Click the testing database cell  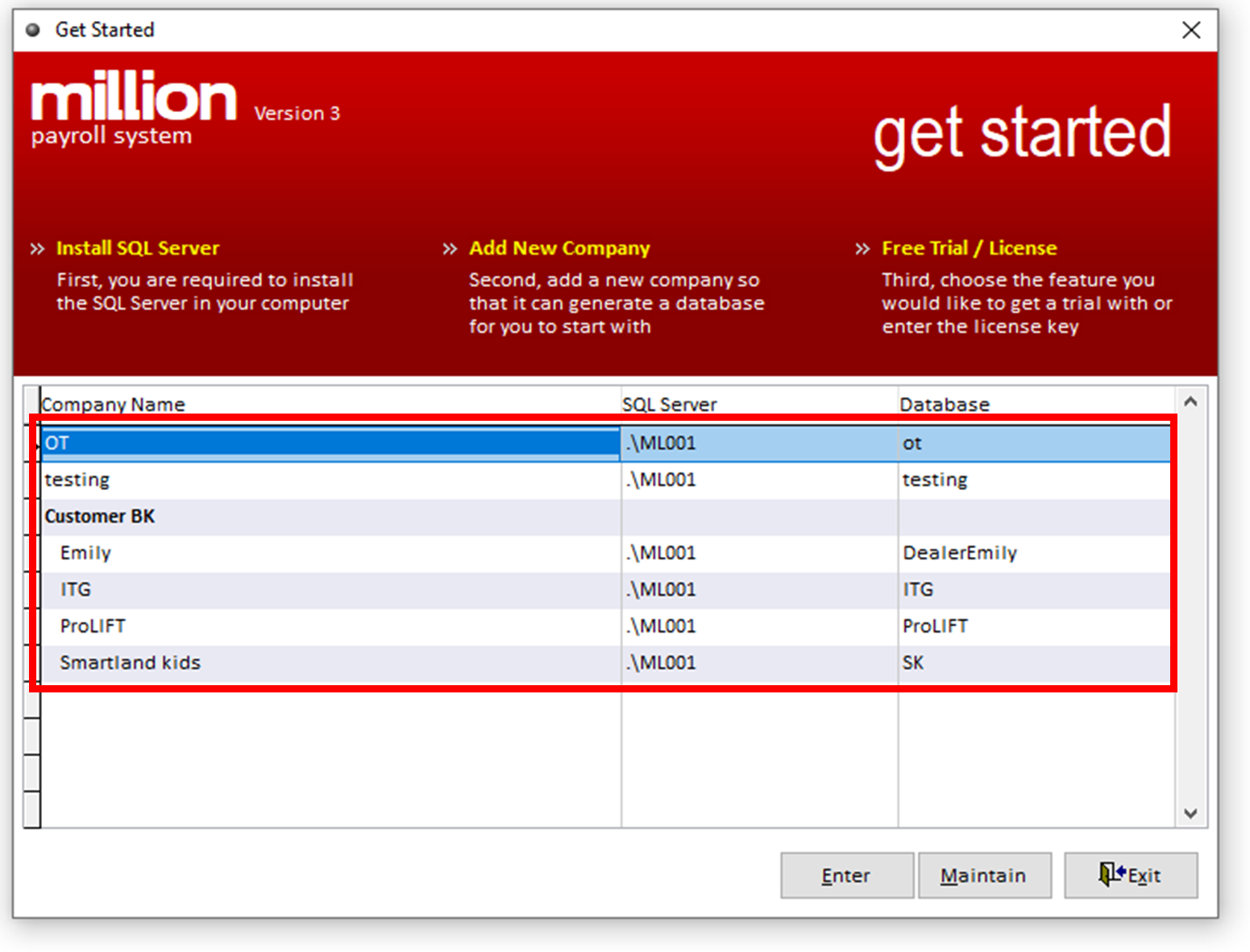(1035, 480)
